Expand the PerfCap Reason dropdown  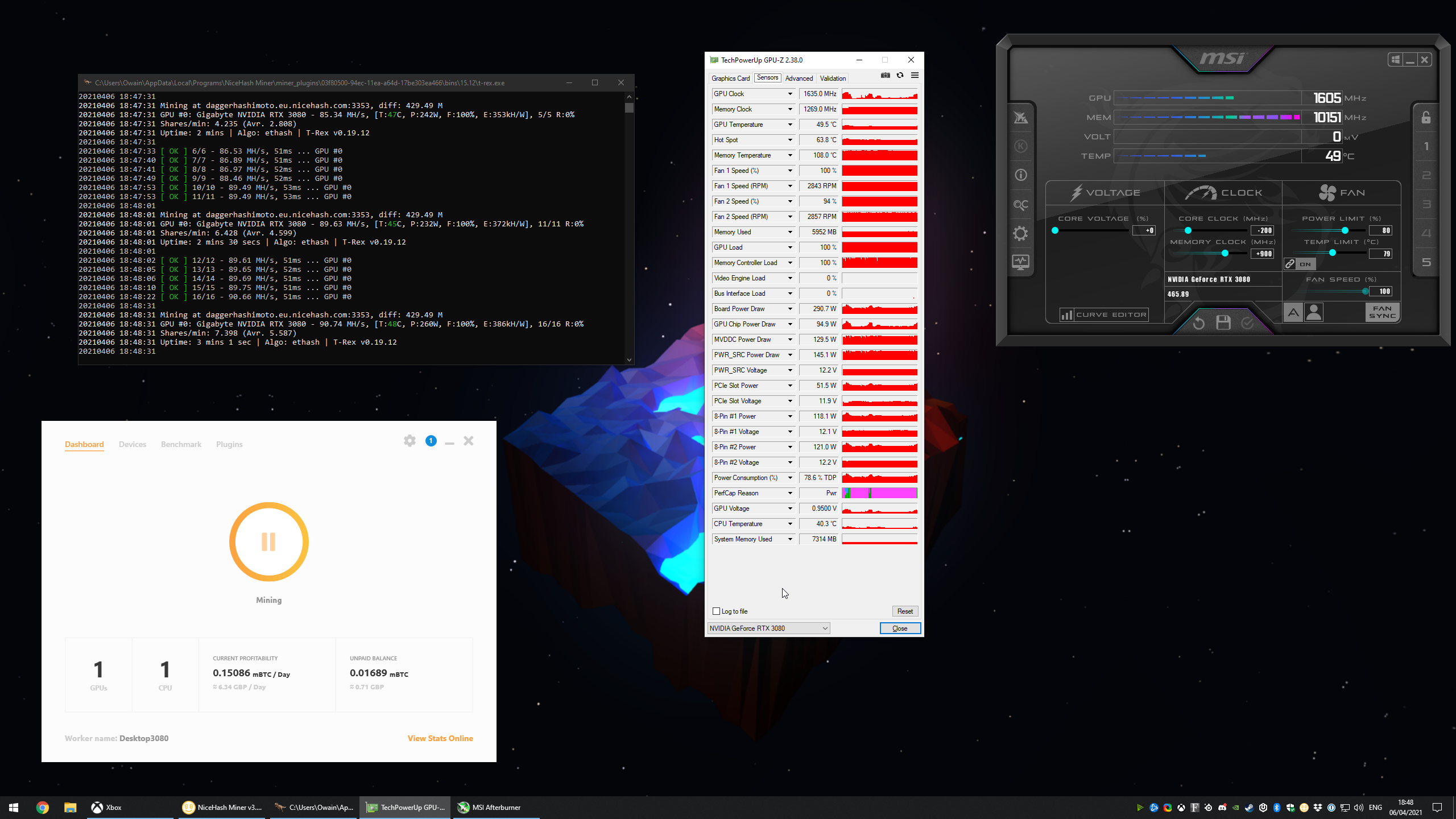pyautogui.click(x=790, y=493)
